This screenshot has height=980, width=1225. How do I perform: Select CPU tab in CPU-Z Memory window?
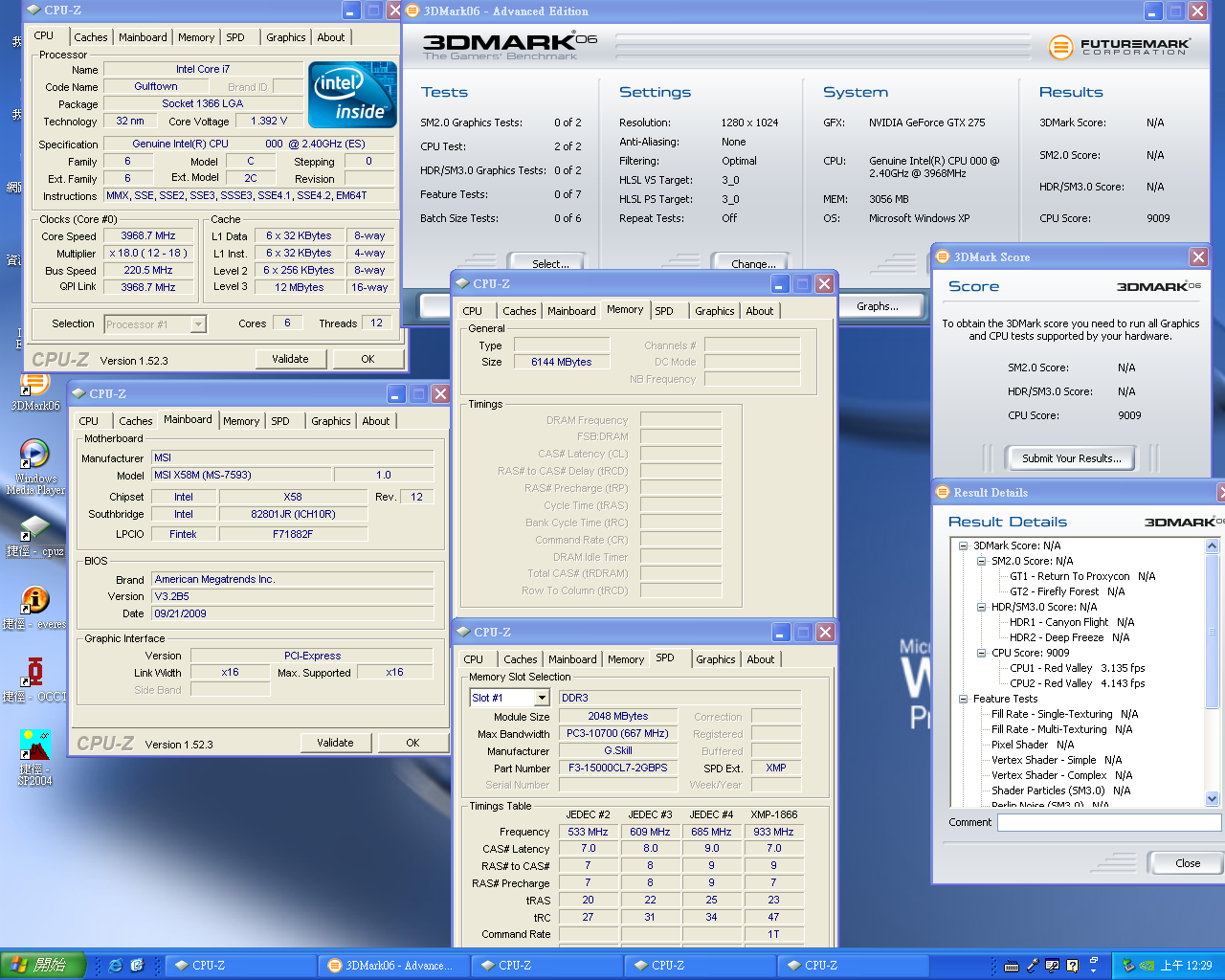pos(473,311)
